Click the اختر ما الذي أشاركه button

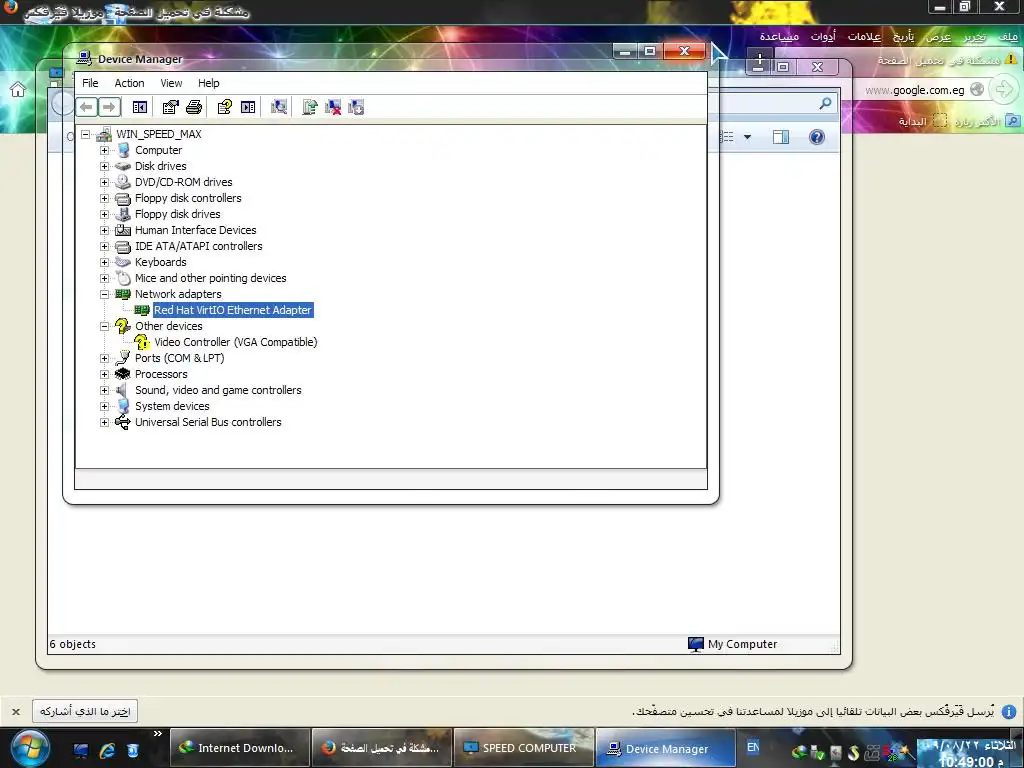85,711
